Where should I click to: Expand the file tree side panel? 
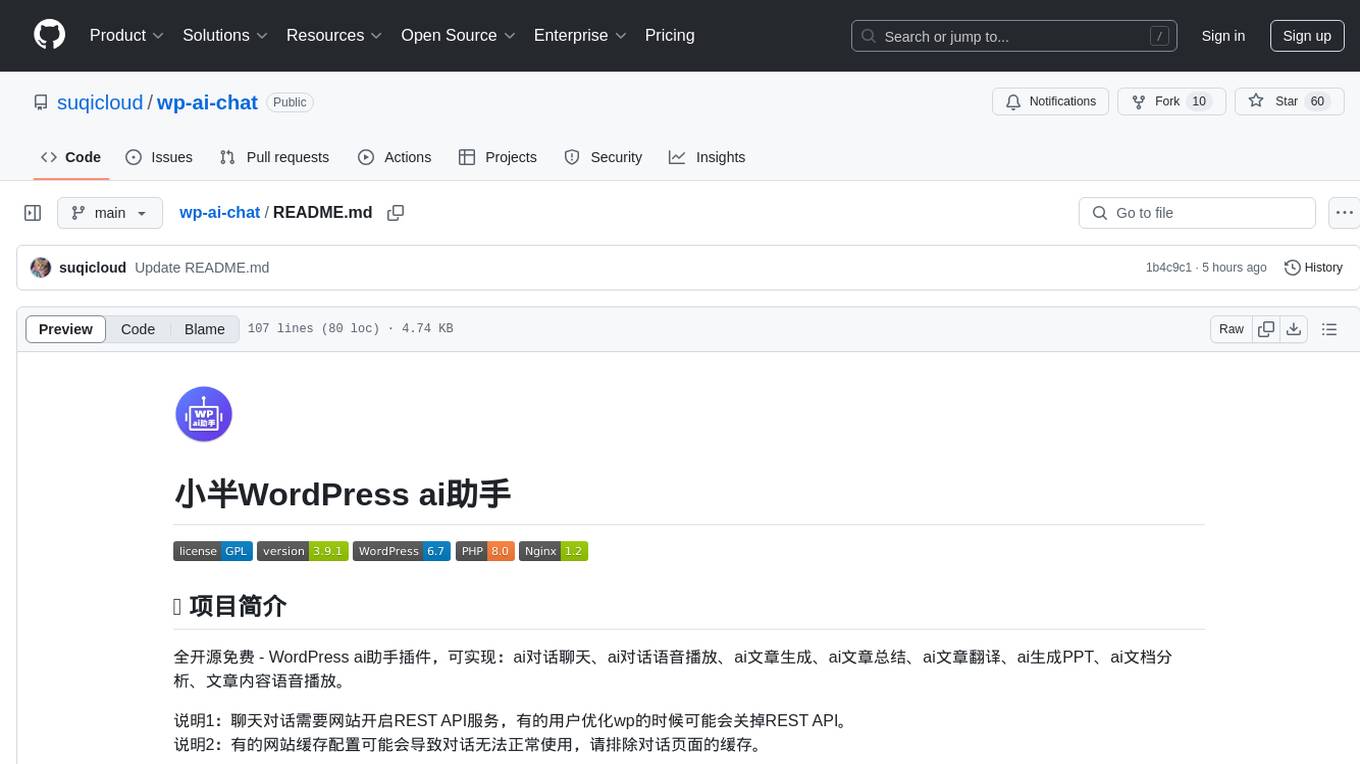(x=33, y=213)
